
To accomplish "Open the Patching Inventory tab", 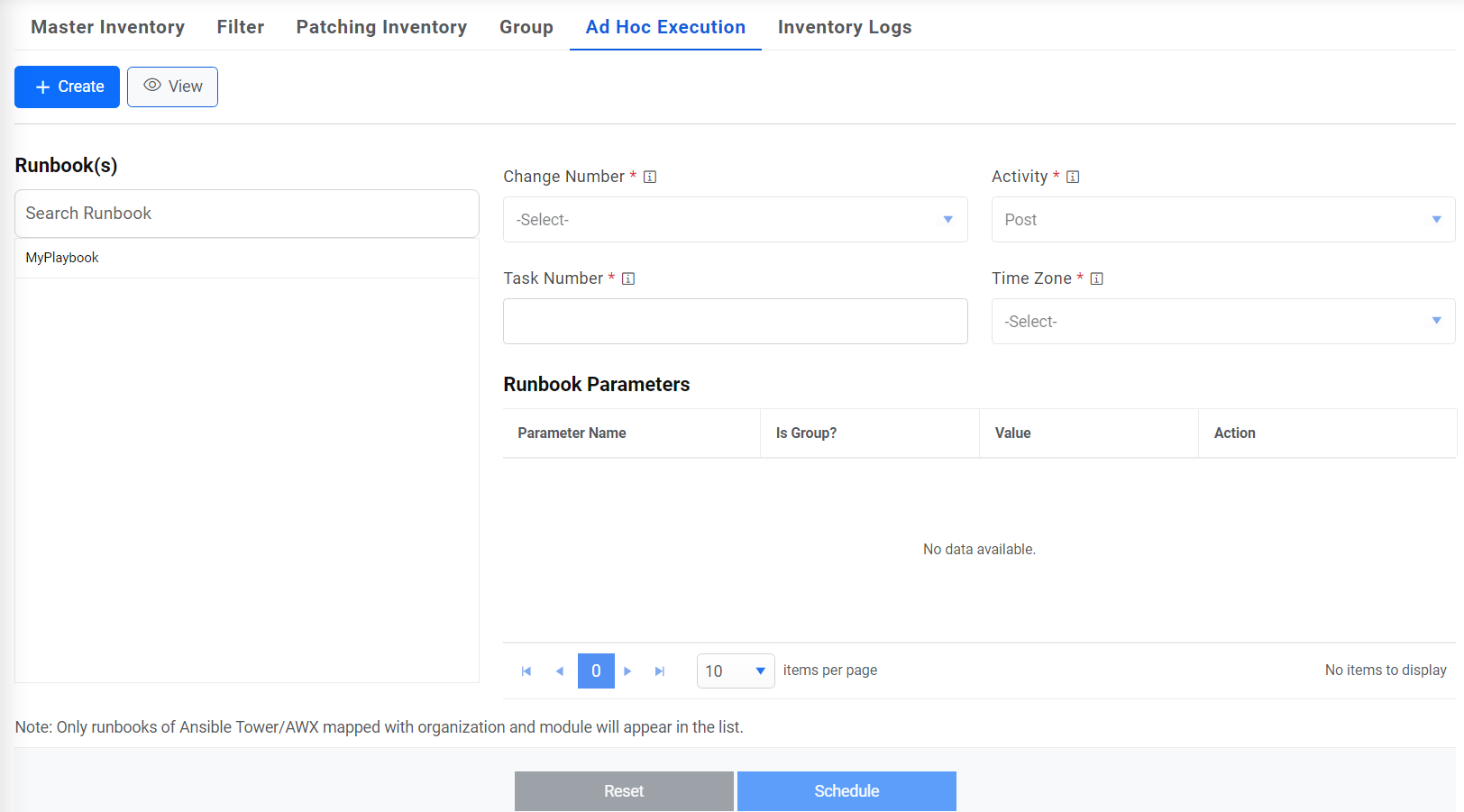I will [x=381, y=27].
